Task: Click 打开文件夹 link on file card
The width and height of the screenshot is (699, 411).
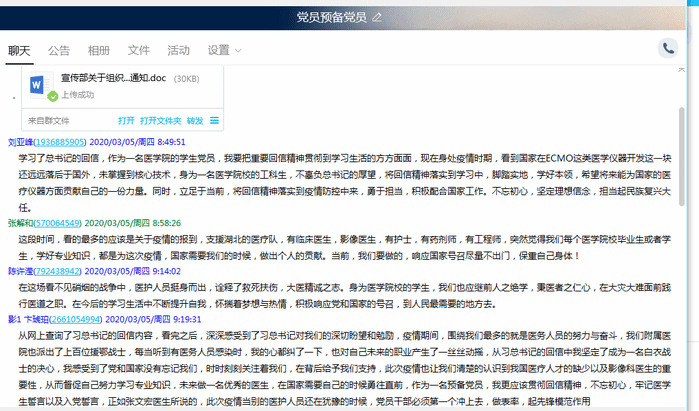Action: 161,120
